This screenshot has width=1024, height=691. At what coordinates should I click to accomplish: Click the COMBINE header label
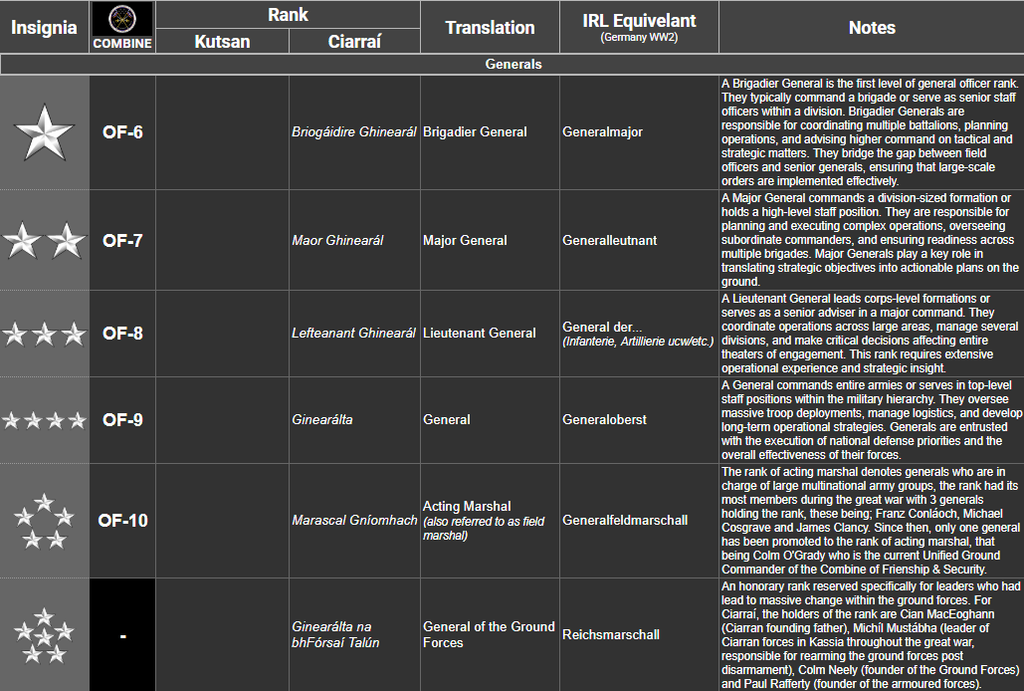pyautogui.click(x=122, y=44)
